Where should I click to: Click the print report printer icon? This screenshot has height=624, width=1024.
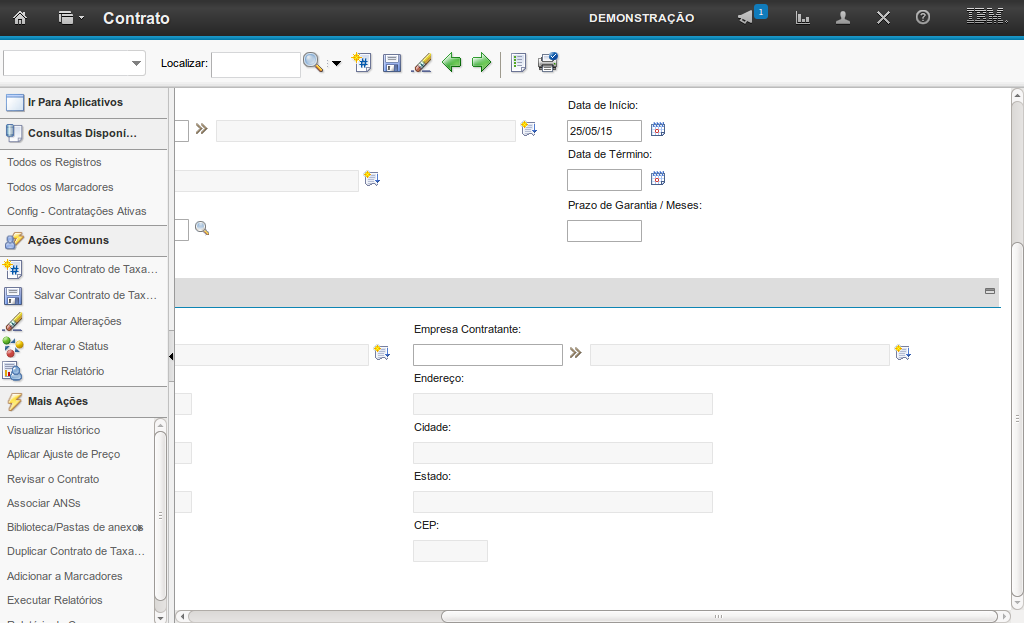(x=548, y=63)
